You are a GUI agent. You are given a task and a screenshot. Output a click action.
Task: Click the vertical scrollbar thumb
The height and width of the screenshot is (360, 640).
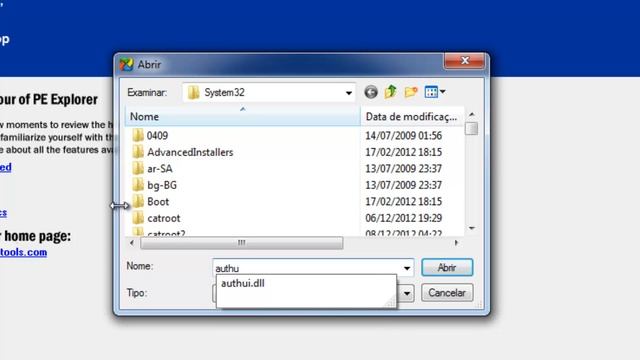point(471,129)
